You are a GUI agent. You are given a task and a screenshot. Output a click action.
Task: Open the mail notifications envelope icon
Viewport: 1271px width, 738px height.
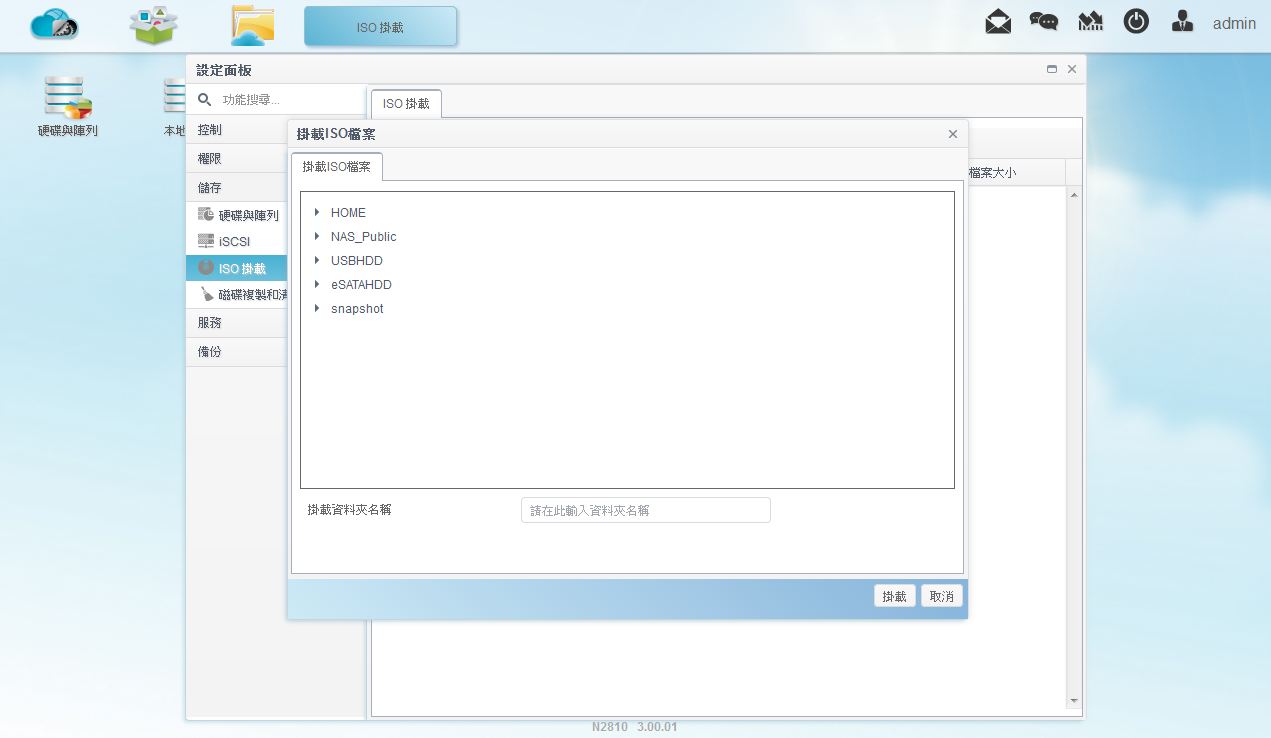coord(998,22)
